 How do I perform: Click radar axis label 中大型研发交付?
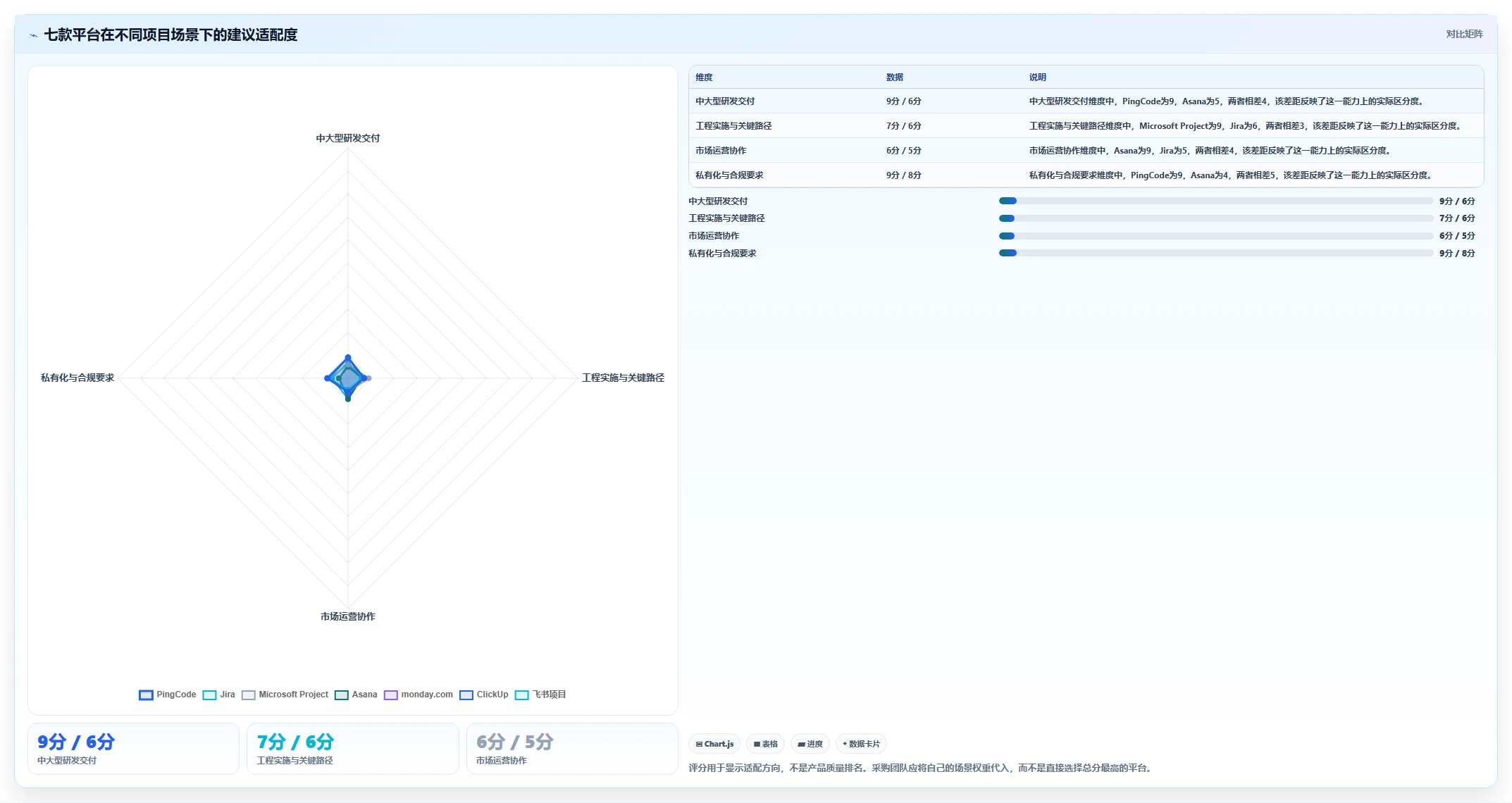point(348,138)
